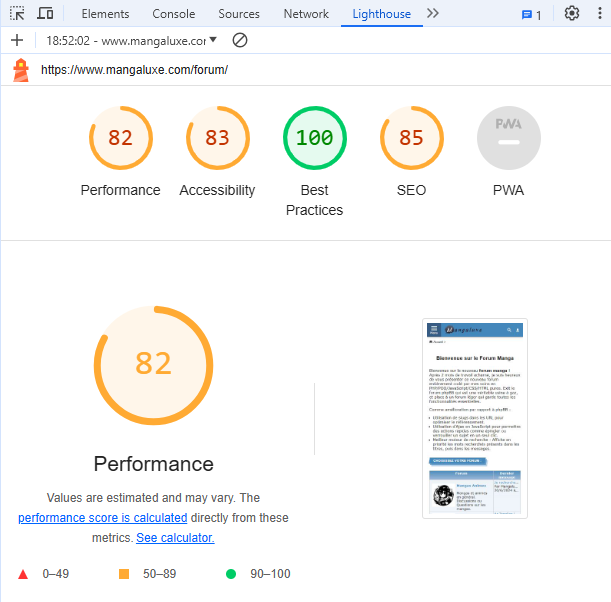The width and height of the screenshot is (611, 602).
Task: Activate the inspect element picker icon
Action: (x=17, y=14)
